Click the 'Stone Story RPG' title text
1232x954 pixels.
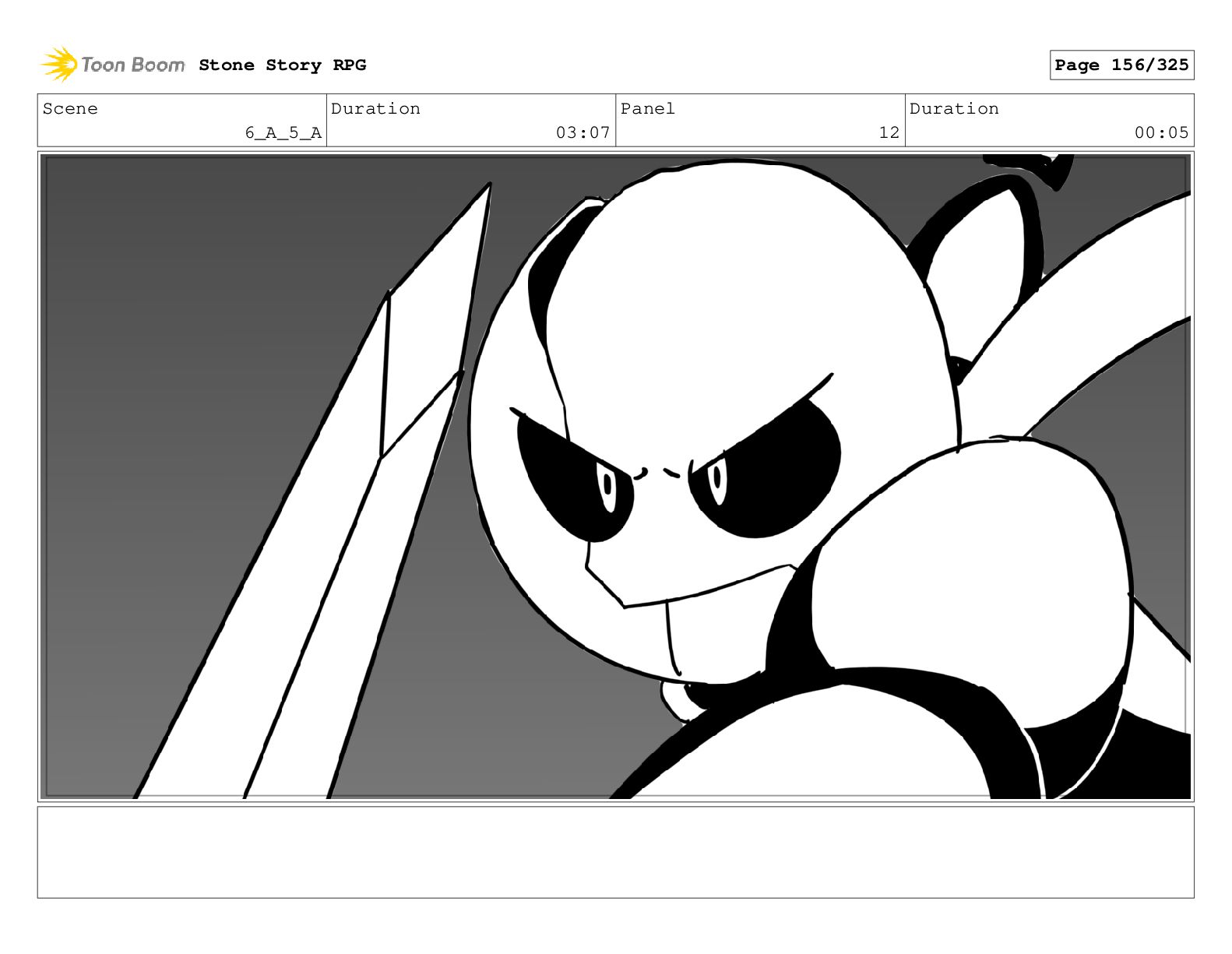[282, 65]
